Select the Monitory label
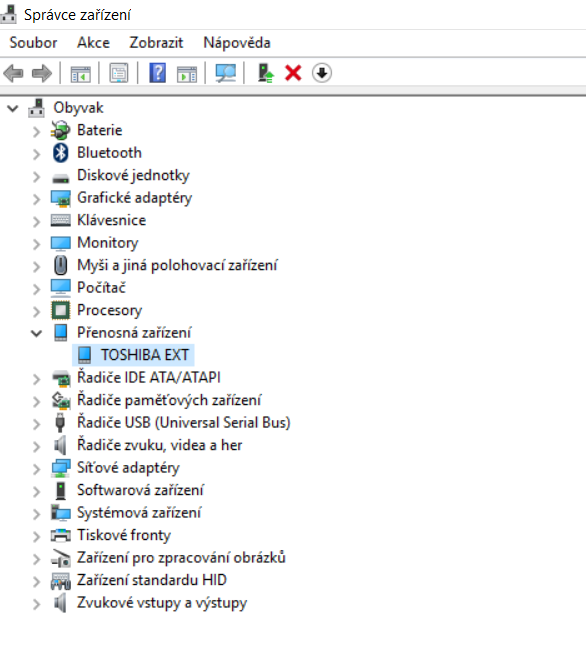Viewport: 586px width, 646px height. click(x=108, y=243)
